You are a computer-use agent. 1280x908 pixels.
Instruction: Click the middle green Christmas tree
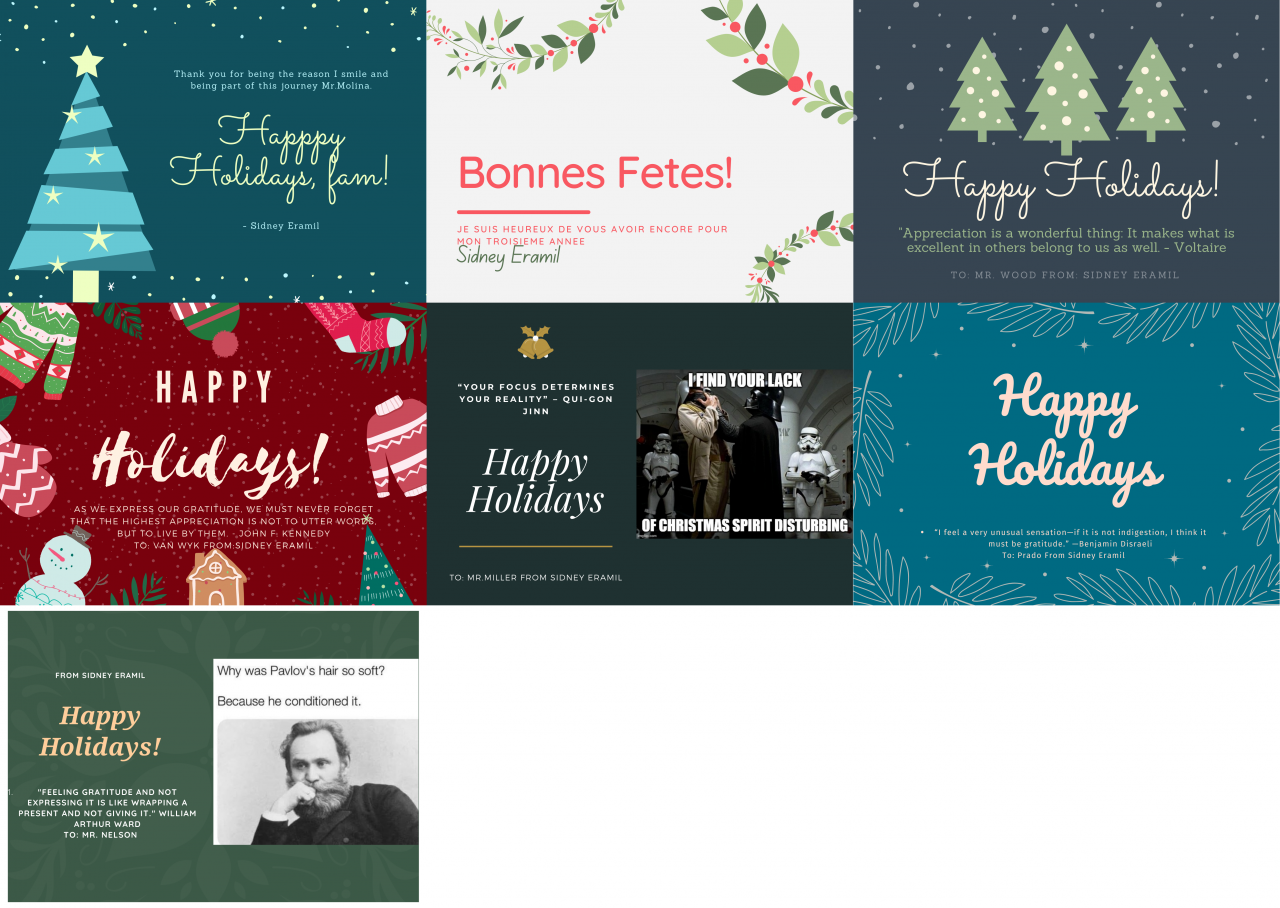pos(1066,88)
